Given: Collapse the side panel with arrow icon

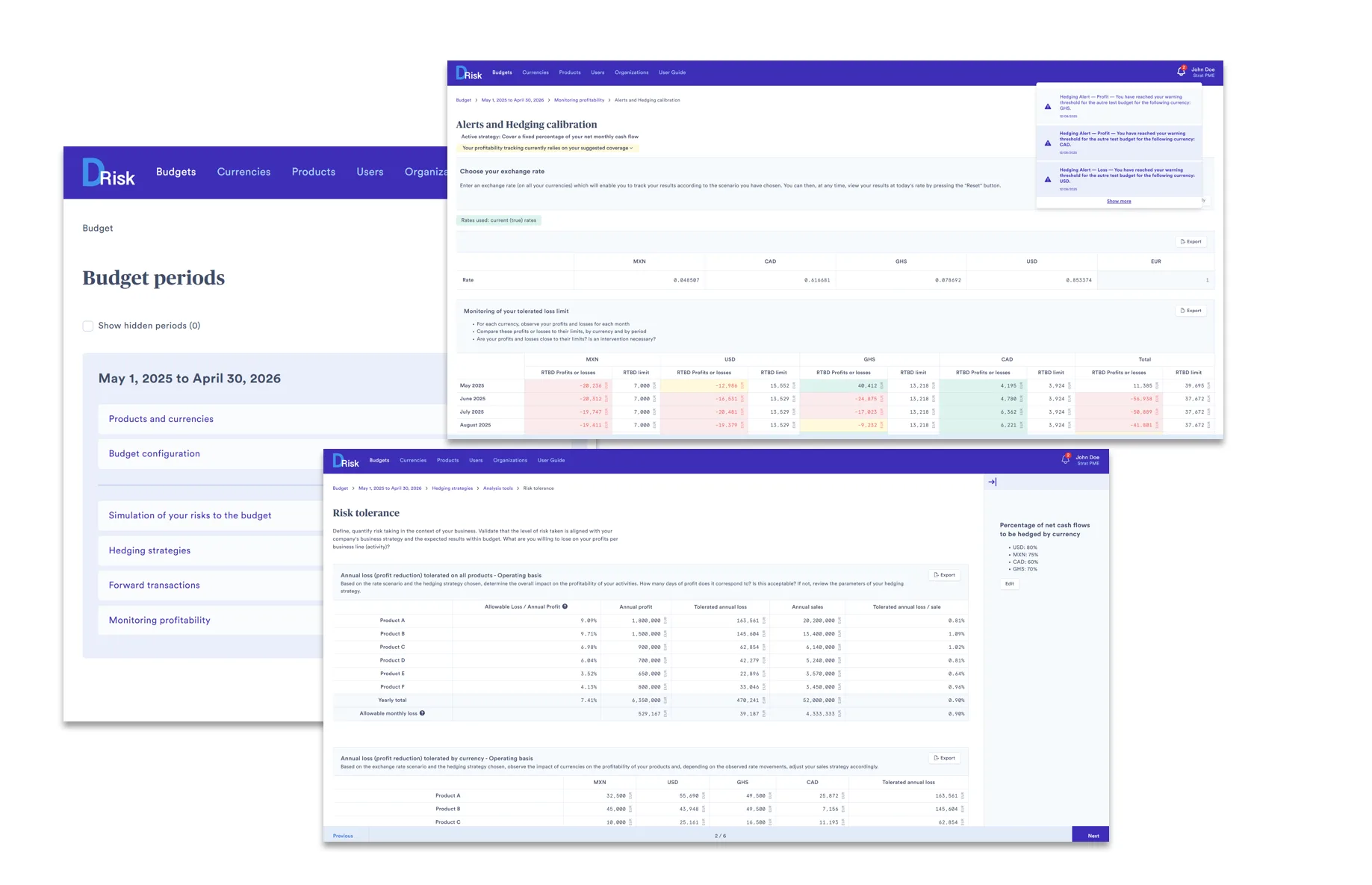Looking at the screenshot, I should tap(993, 482).
